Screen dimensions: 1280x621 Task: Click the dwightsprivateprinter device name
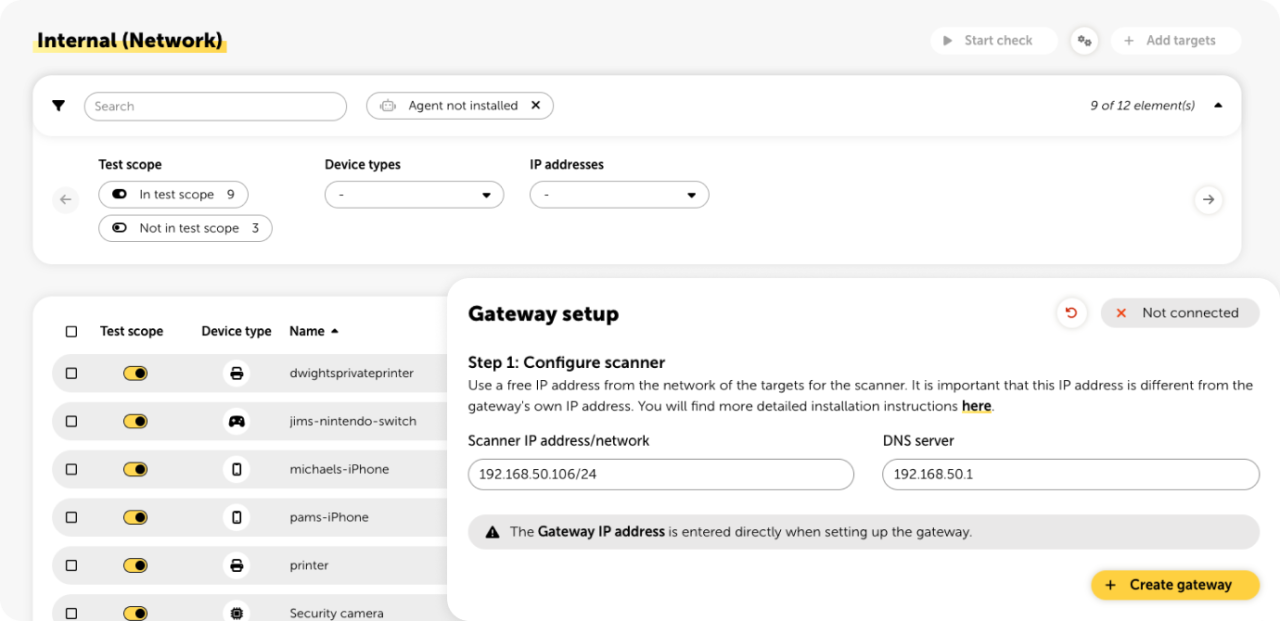point(351,373)
